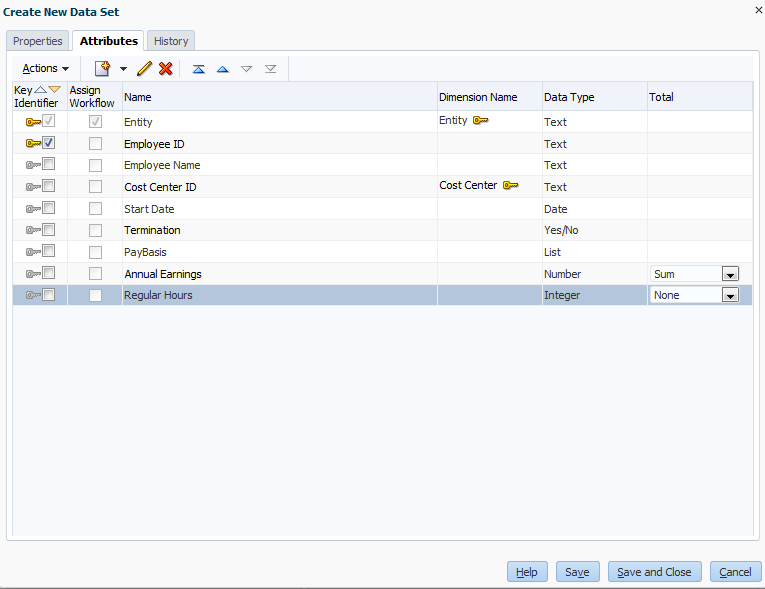Viewport: 765px width, 589px height.
Task: Click the gray key icon in Start Date row
Action: point(33,209)
